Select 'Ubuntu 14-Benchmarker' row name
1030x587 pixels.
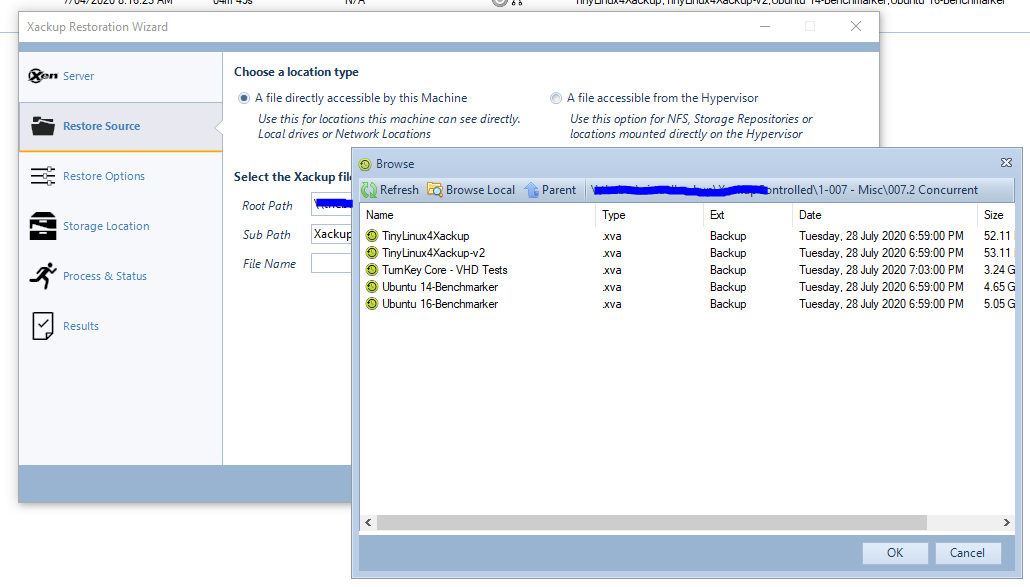pos(440,287)
